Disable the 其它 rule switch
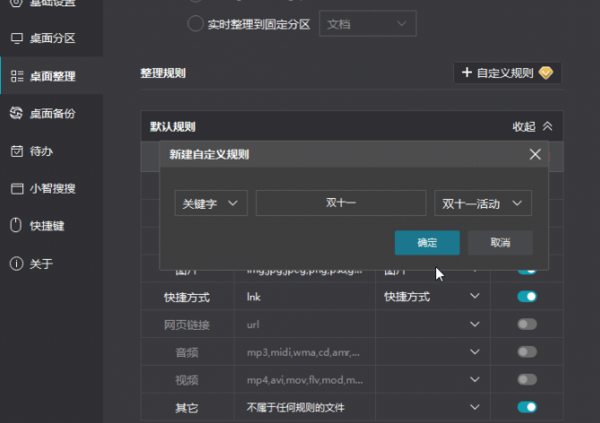This screenshot has width=600, height=423. [527, 407]
